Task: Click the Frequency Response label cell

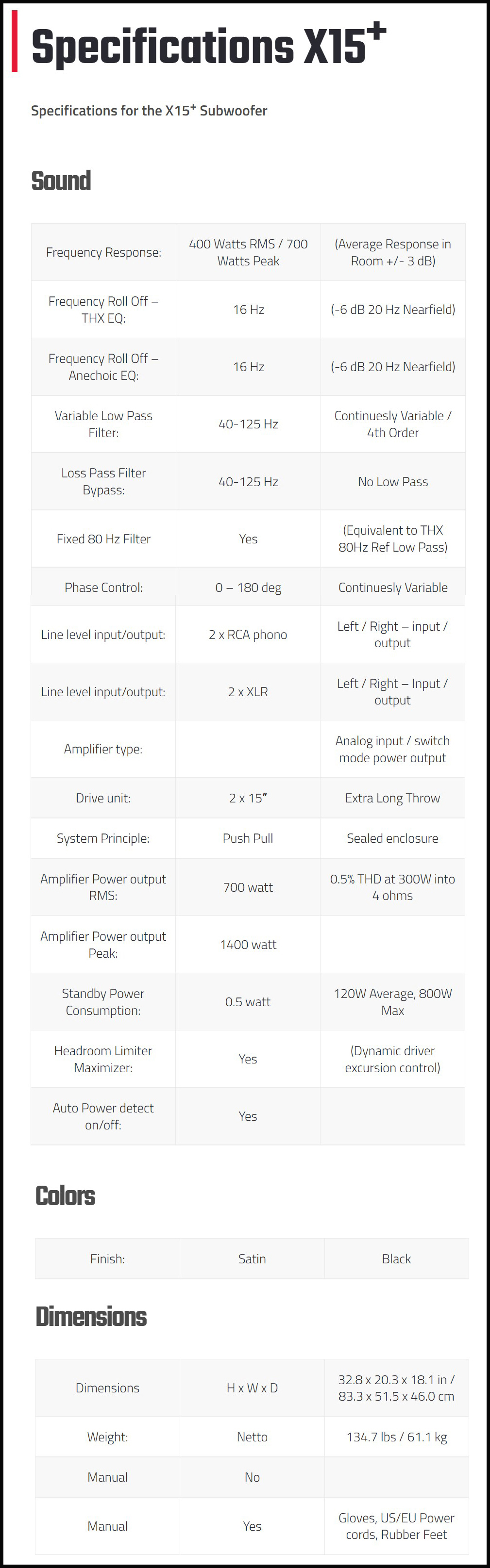Action: click(x=103, y=252)
